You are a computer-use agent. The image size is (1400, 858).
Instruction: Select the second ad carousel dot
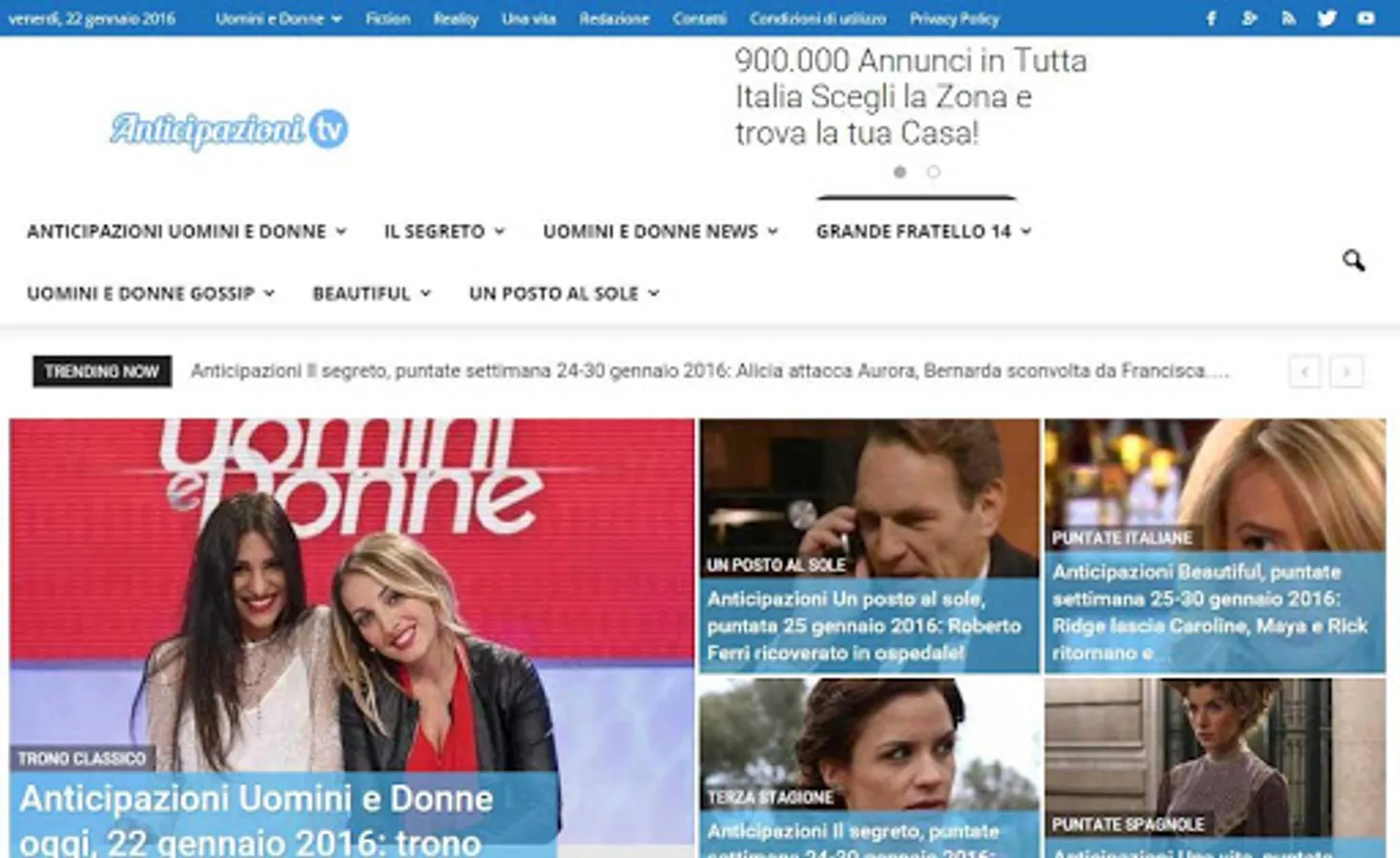tap(933, 172)
